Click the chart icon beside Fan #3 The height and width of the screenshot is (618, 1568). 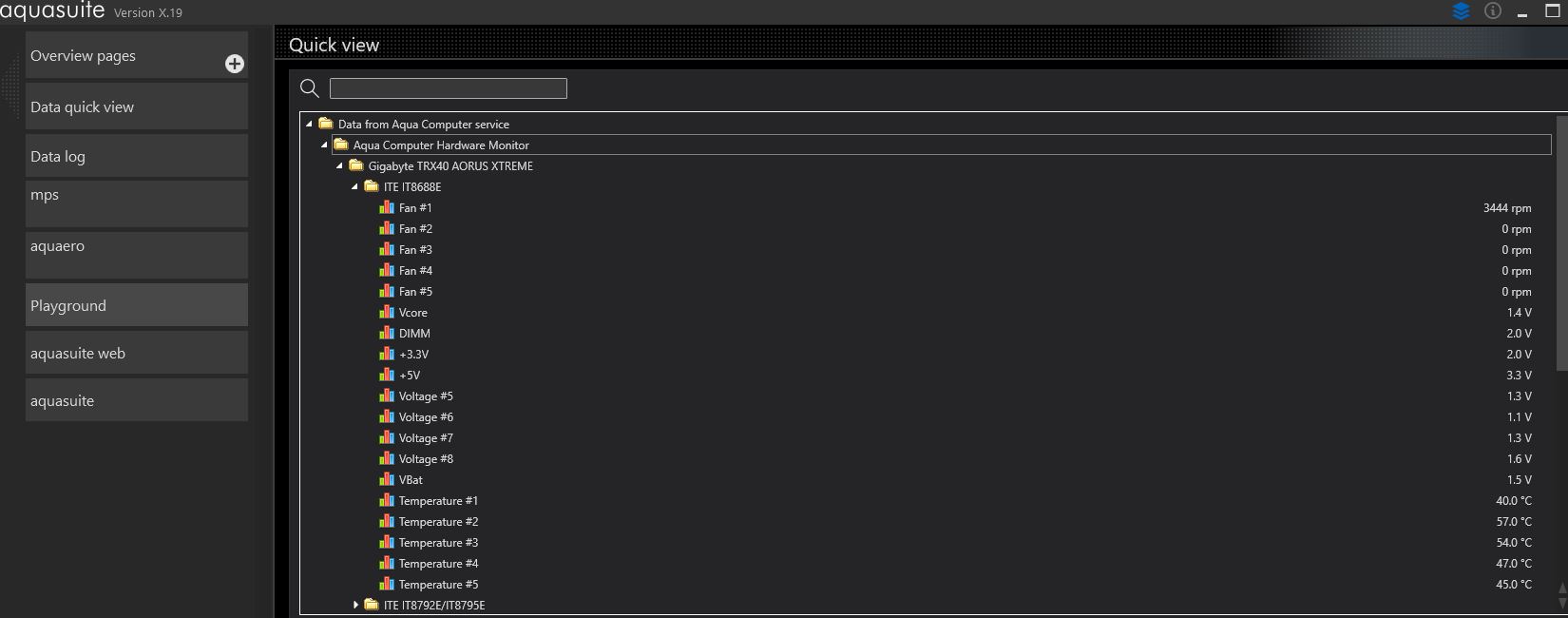tap(387, 249)
